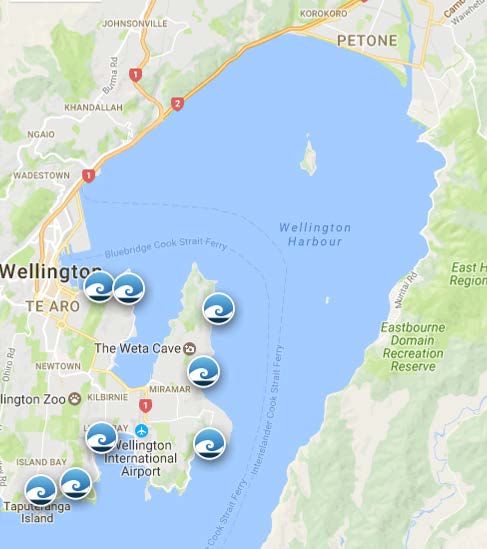Click Eastbourne Domain Recreation Reserve label
Image resolution: width=487 pixels, height=549 pixels.
(x=413, y=347)
